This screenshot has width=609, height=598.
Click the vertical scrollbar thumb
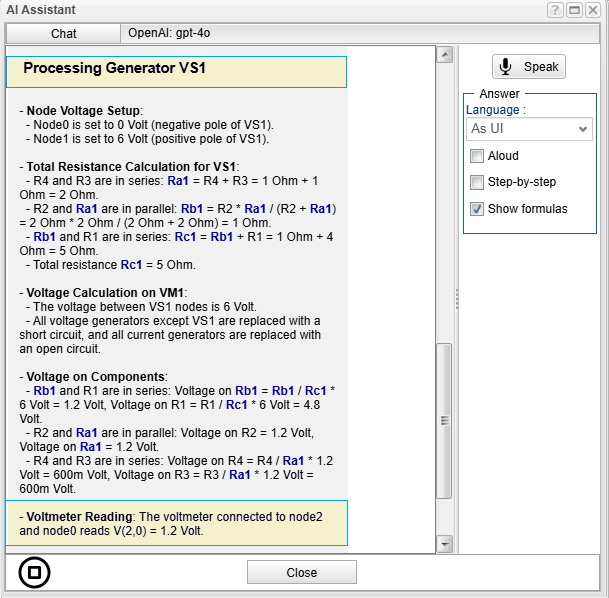445,421
